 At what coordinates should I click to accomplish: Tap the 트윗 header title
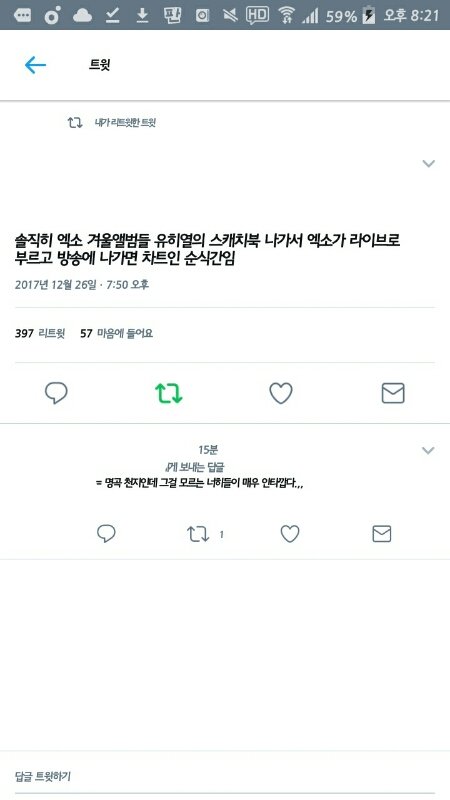pos(100,65)
